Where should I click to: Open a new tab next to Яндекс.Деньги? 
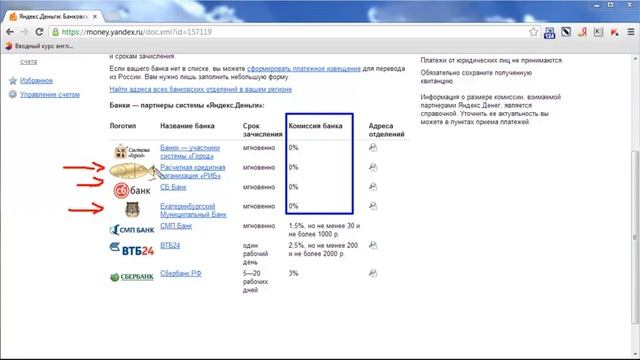113,17
